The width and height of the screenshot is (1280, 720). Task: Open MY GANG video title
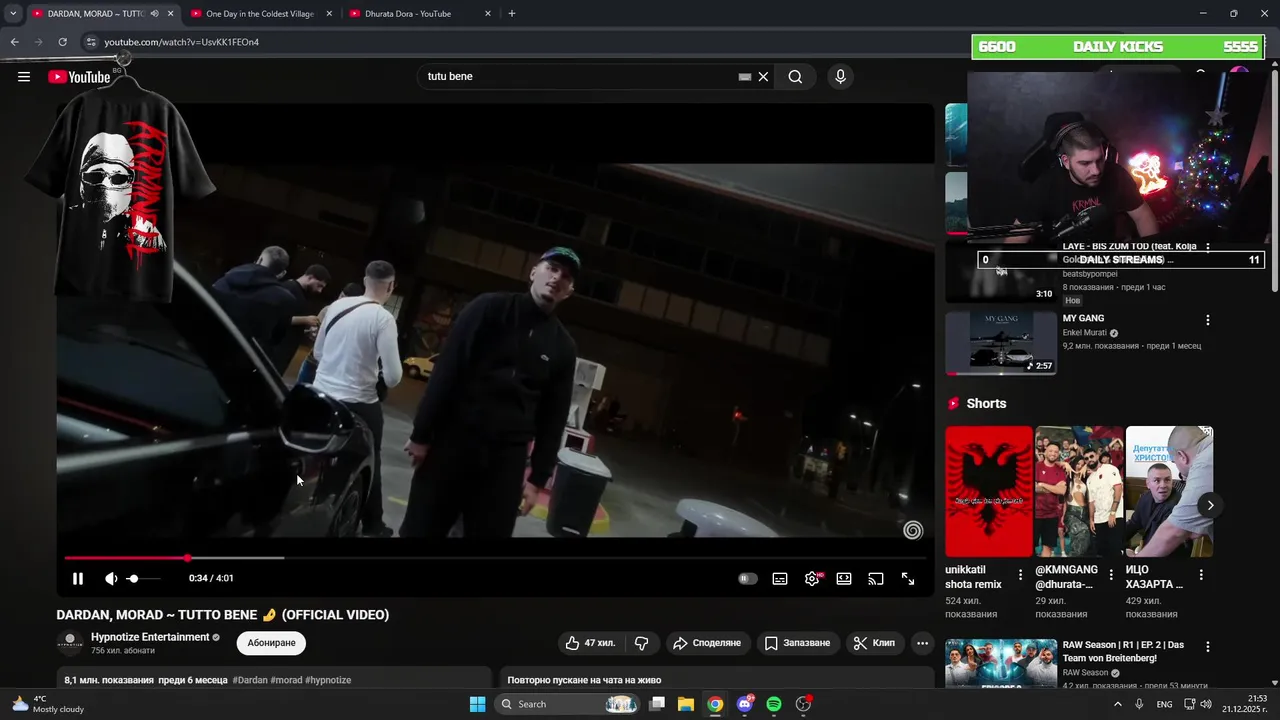1083,318
